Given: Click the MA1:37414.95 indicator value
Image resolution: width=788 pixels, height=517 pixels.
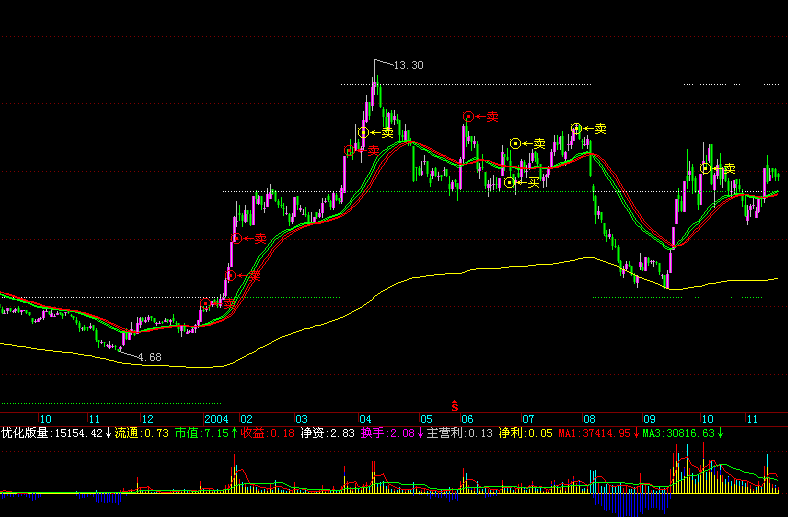Looking at the screenshot, I should pos(598,433).
